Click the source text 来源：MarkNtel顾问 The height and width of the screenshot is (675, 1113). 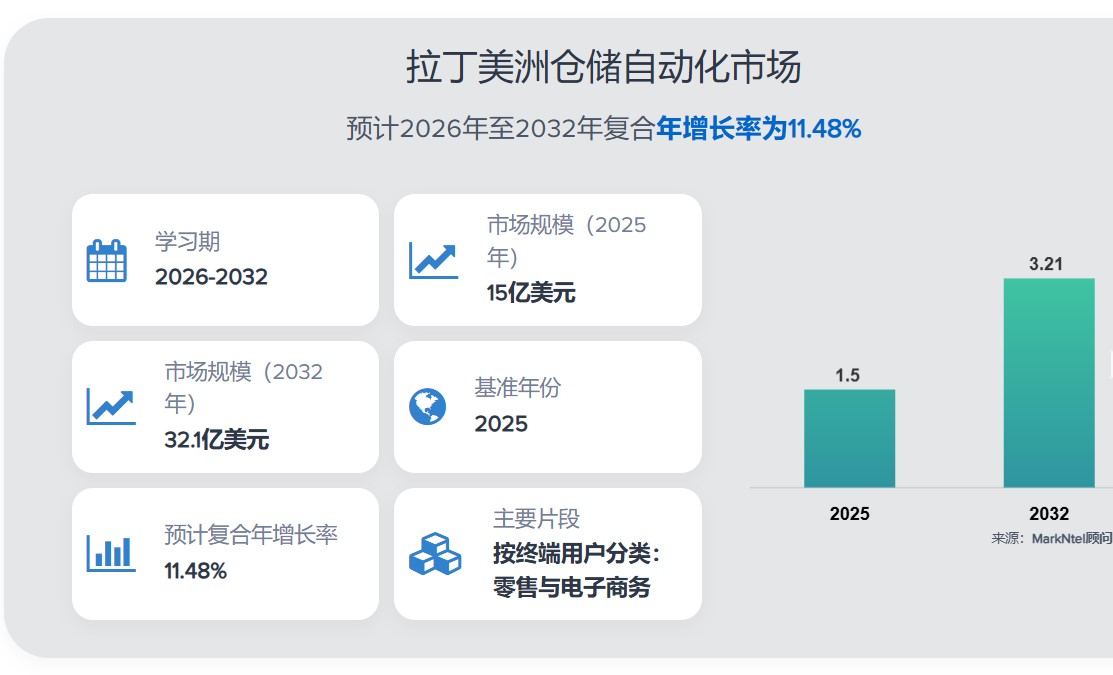[x=1052, y=539]
